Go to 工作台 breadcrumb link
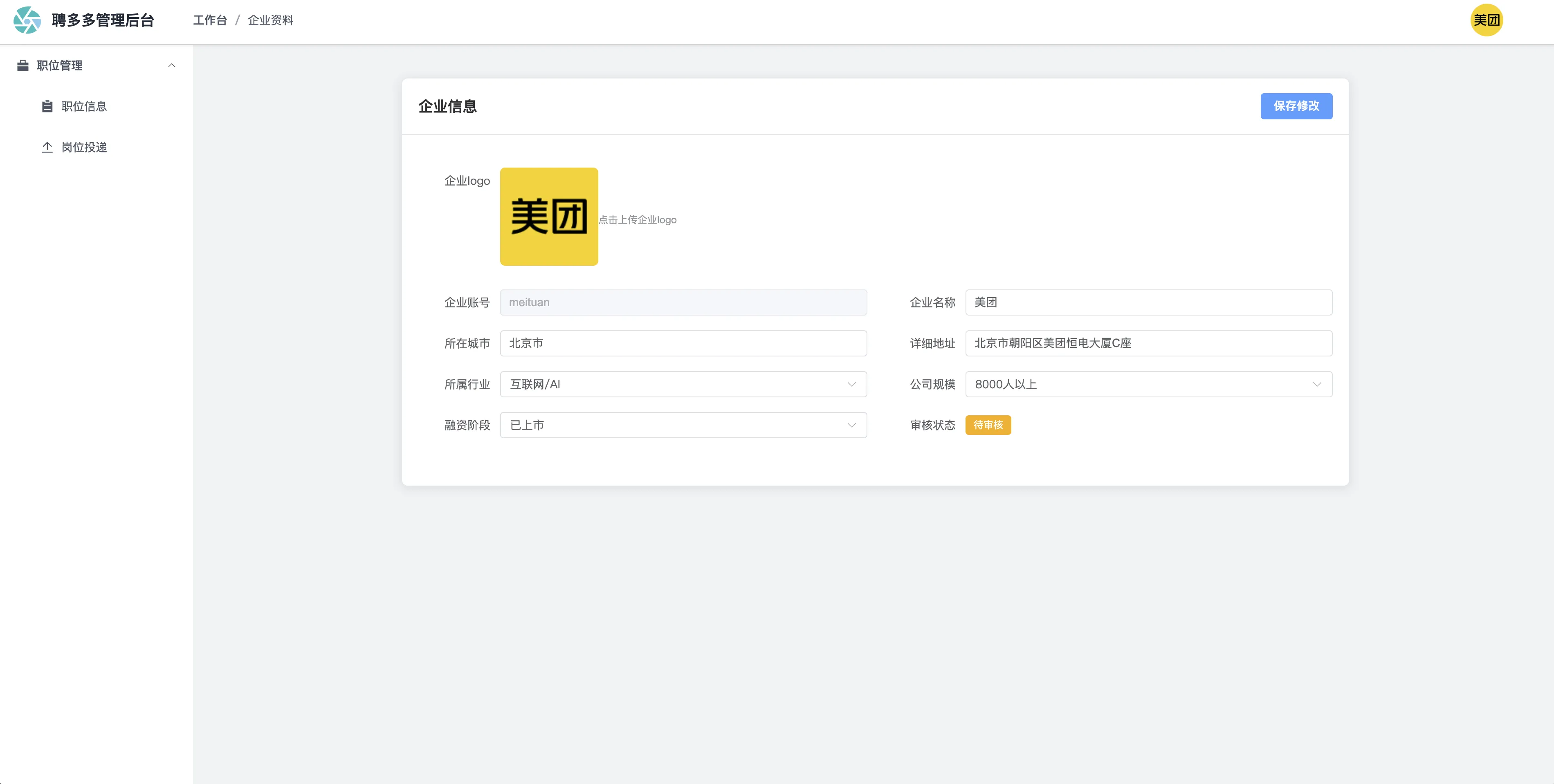The image size is (1554, 784). [x=210, y=20]
